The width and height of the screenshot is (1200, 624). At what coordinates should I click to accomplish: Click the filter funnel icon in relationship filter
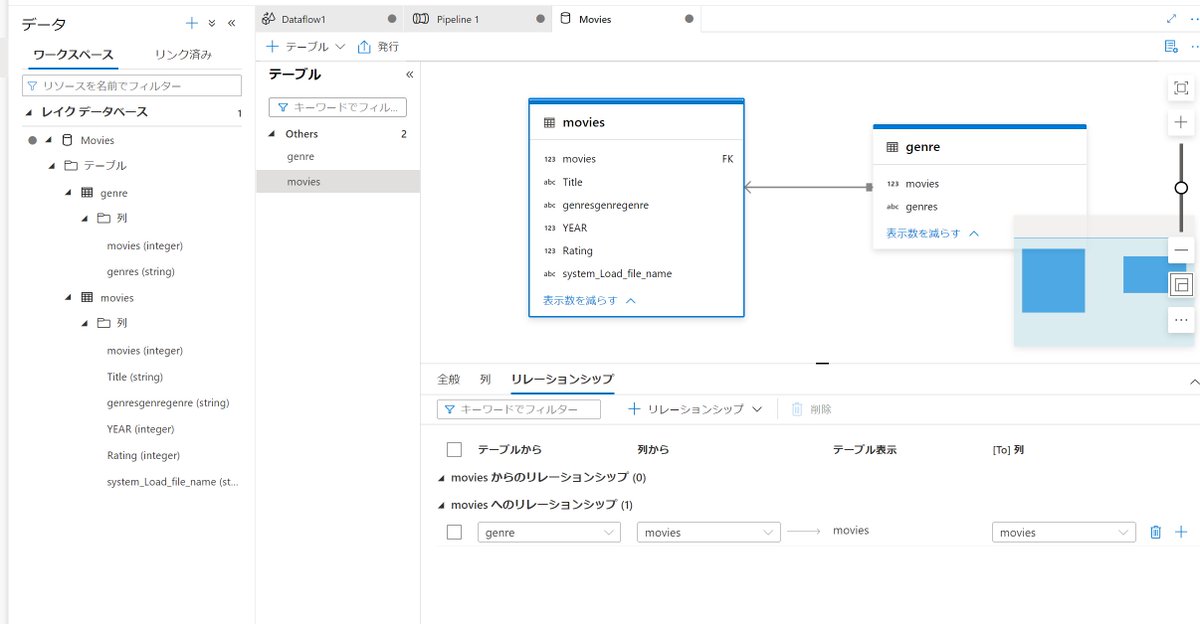click(450, 409)
